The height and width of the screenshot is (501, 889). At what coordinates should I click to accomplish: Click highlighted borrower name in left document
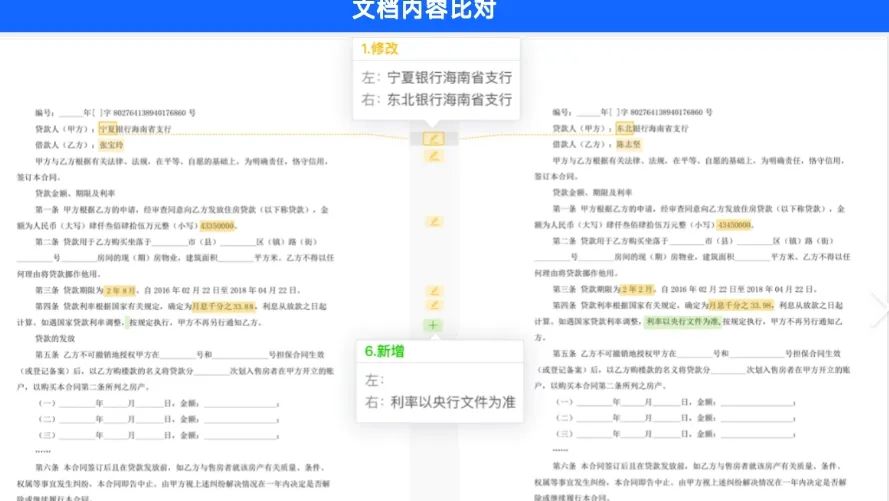point(111,145)
